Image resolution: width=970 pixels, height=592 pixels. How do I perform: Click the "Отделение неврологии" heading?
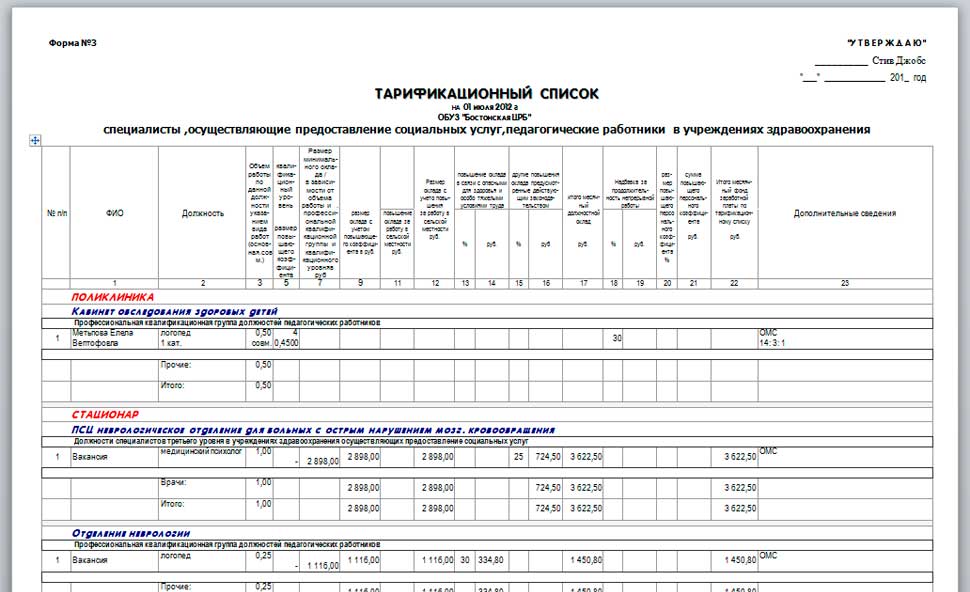[x=131, y=533]
